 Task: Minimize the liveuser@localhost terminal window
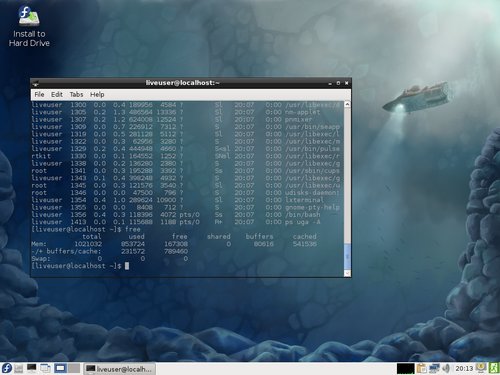(330, 83)
